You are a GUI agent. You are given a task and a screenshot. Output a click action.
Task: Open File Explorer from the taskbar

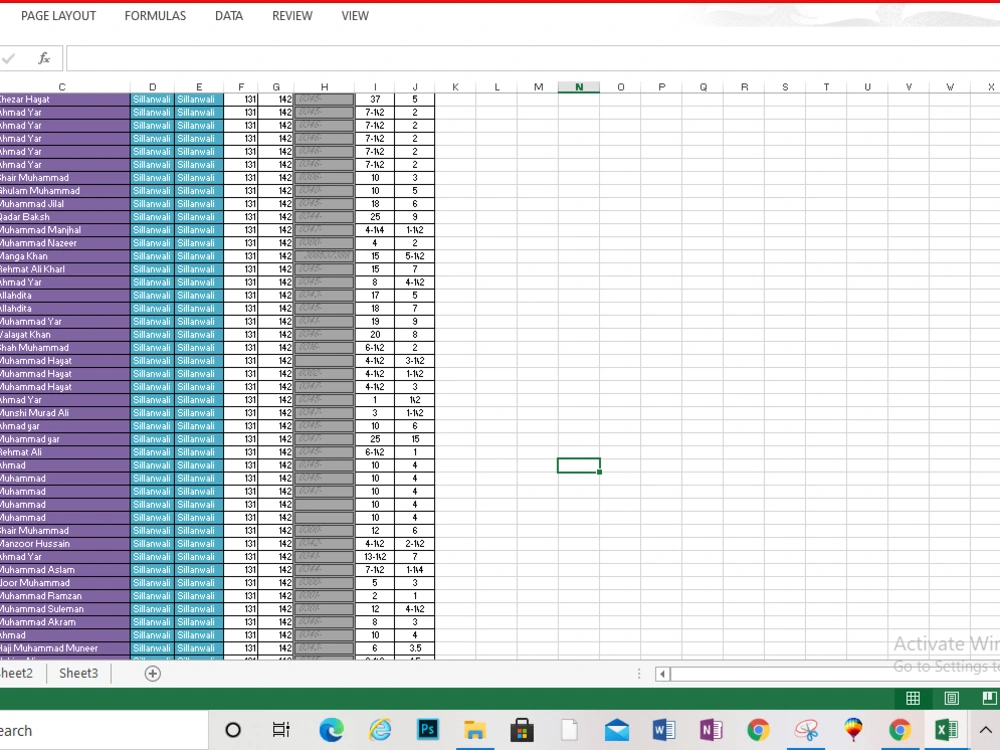pos(474,730)
